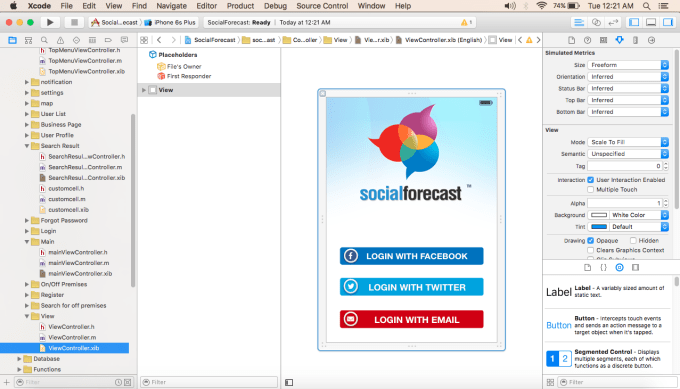The width and height of the screenshot is (680, 389).
Task: Toggle the Debug area
Action: (x=651, y=22)
